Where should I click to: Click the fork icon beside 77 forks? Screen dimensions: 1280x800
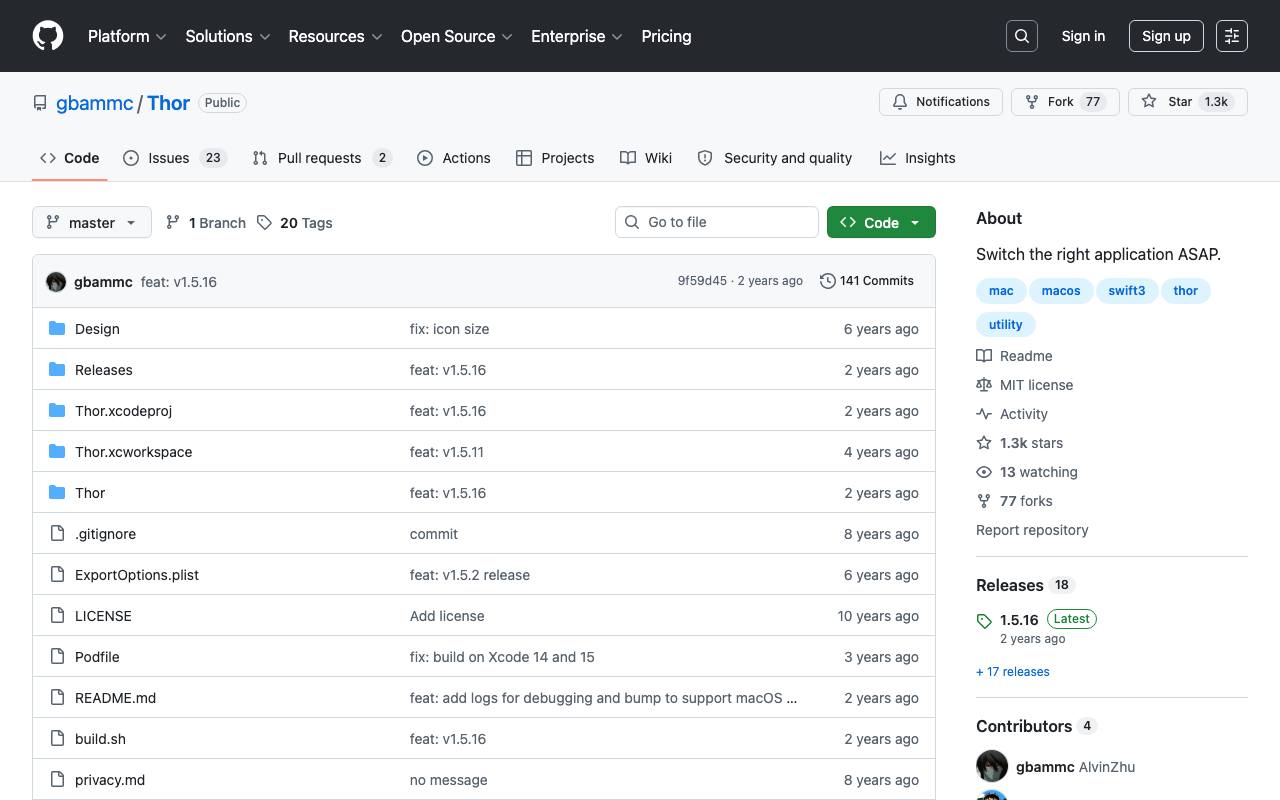click(984, 501)
